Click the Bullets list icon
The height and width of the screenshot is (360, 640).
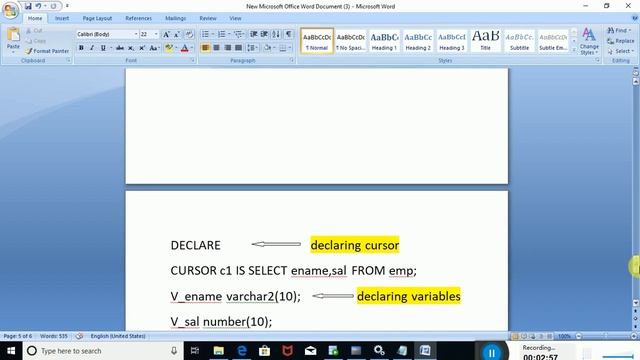(205, 34)
